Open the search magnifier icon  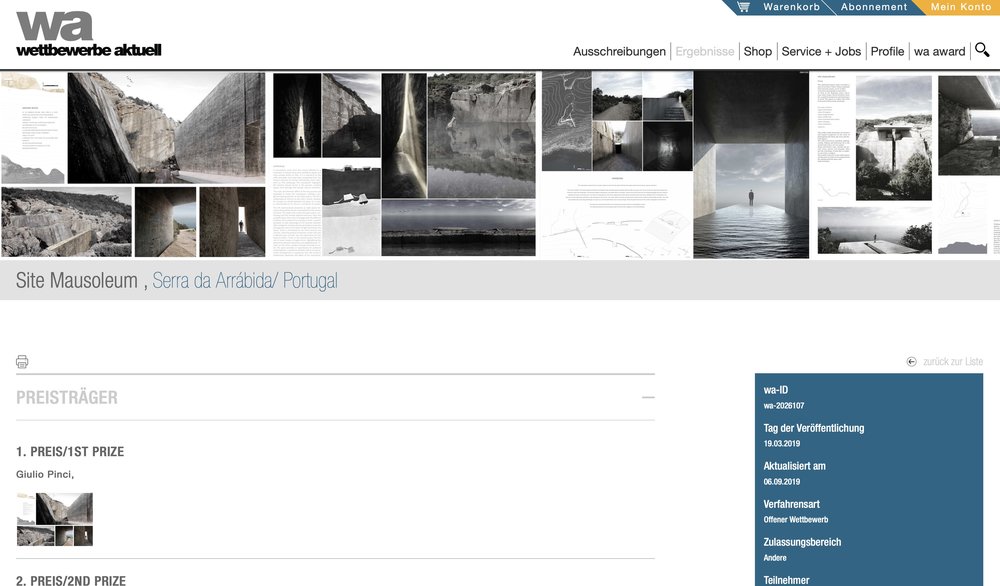(x=982, y=50)
